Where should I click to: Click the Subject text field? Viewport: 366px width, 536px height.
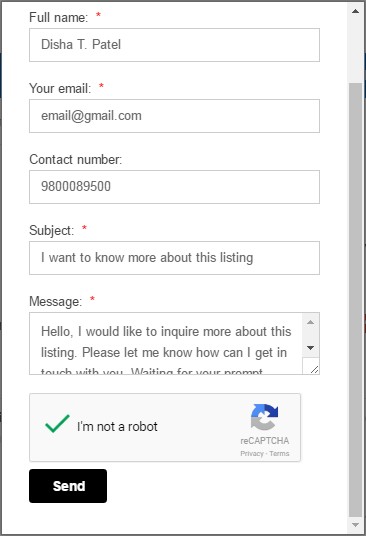click(174, 258)
